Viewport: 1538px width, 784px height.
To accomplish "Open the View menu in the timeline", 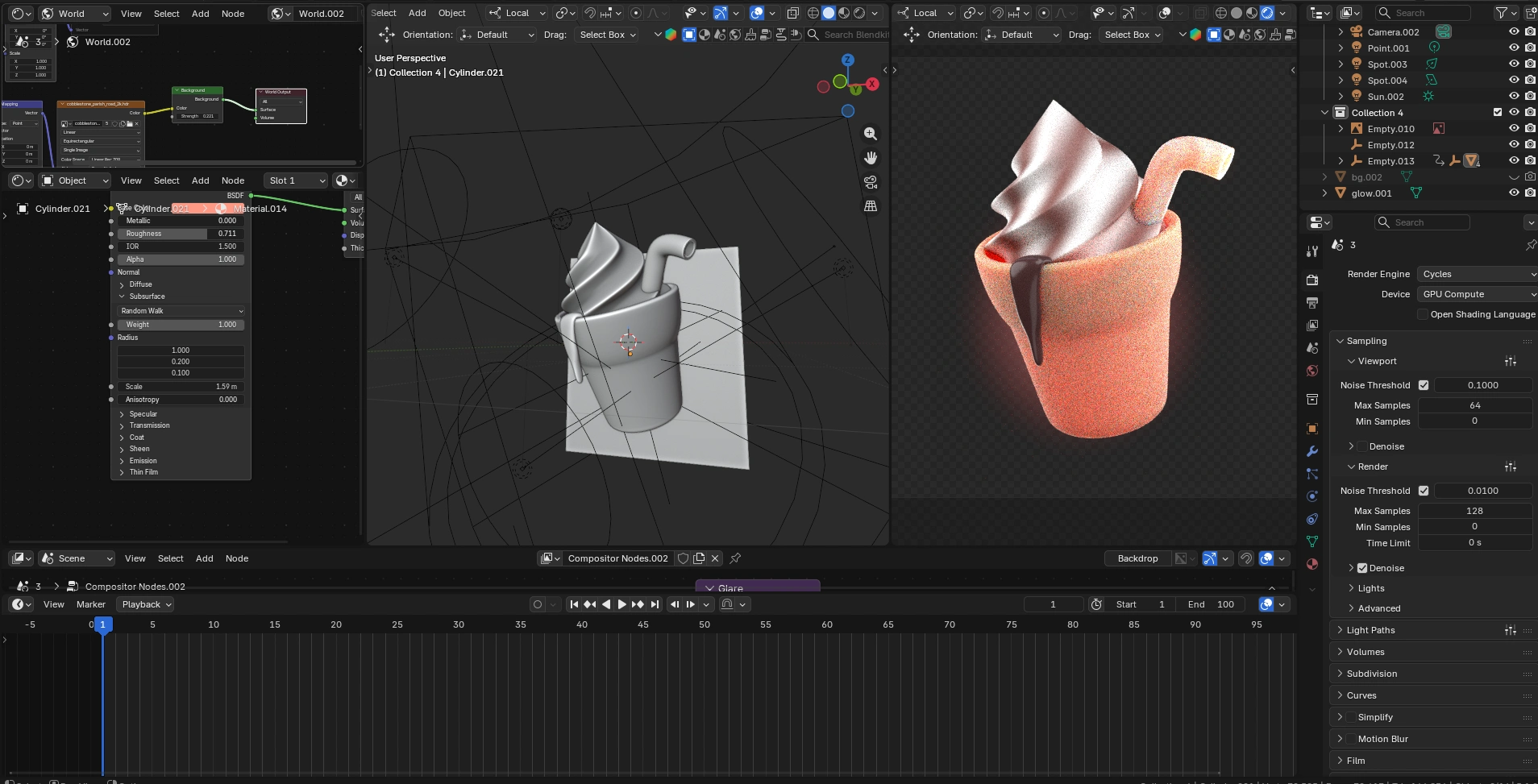I will [x=54, y=604].
